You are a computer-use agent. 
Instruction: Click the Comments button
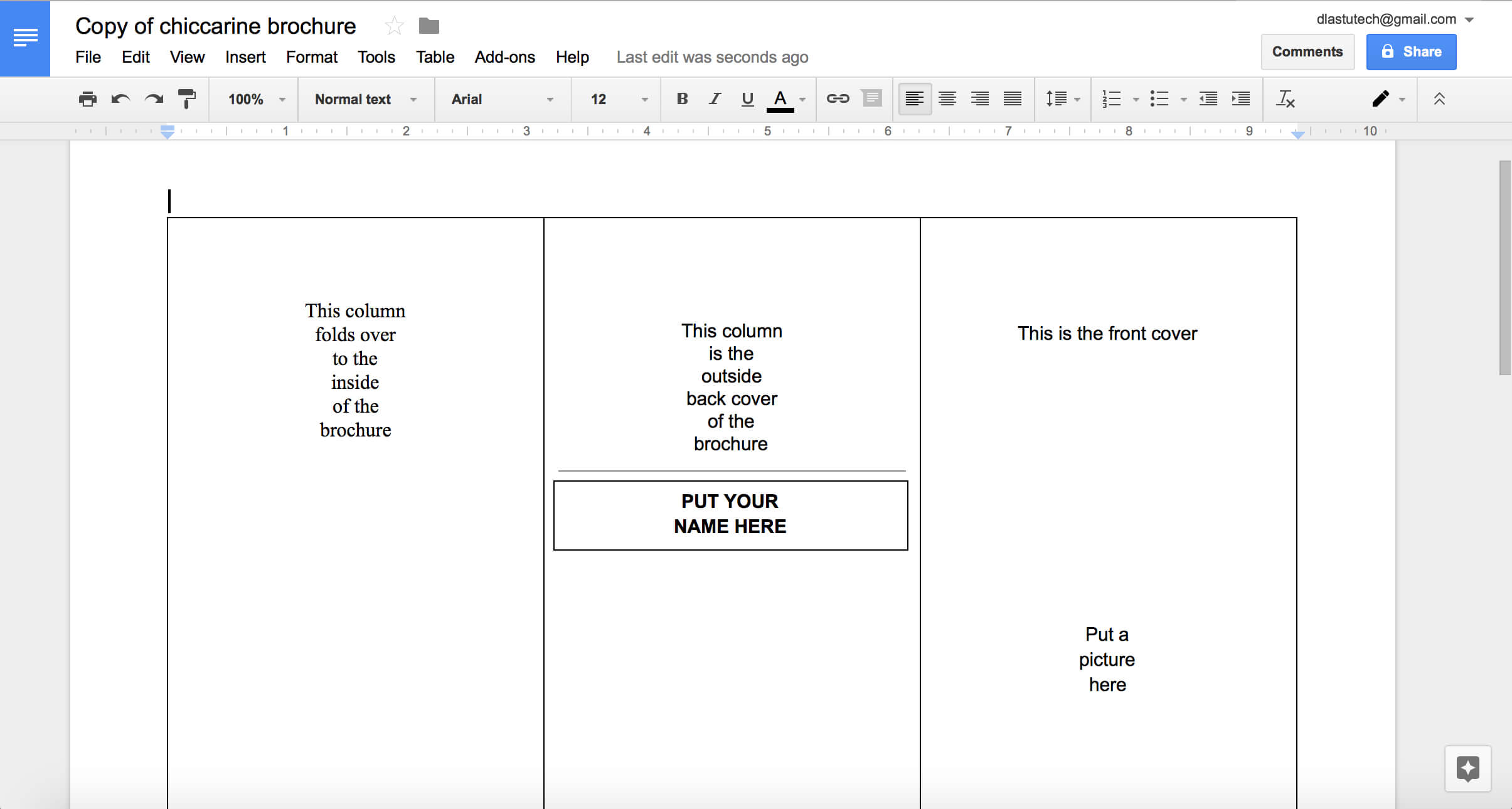pyautogui.click(x=1306, y=51)
